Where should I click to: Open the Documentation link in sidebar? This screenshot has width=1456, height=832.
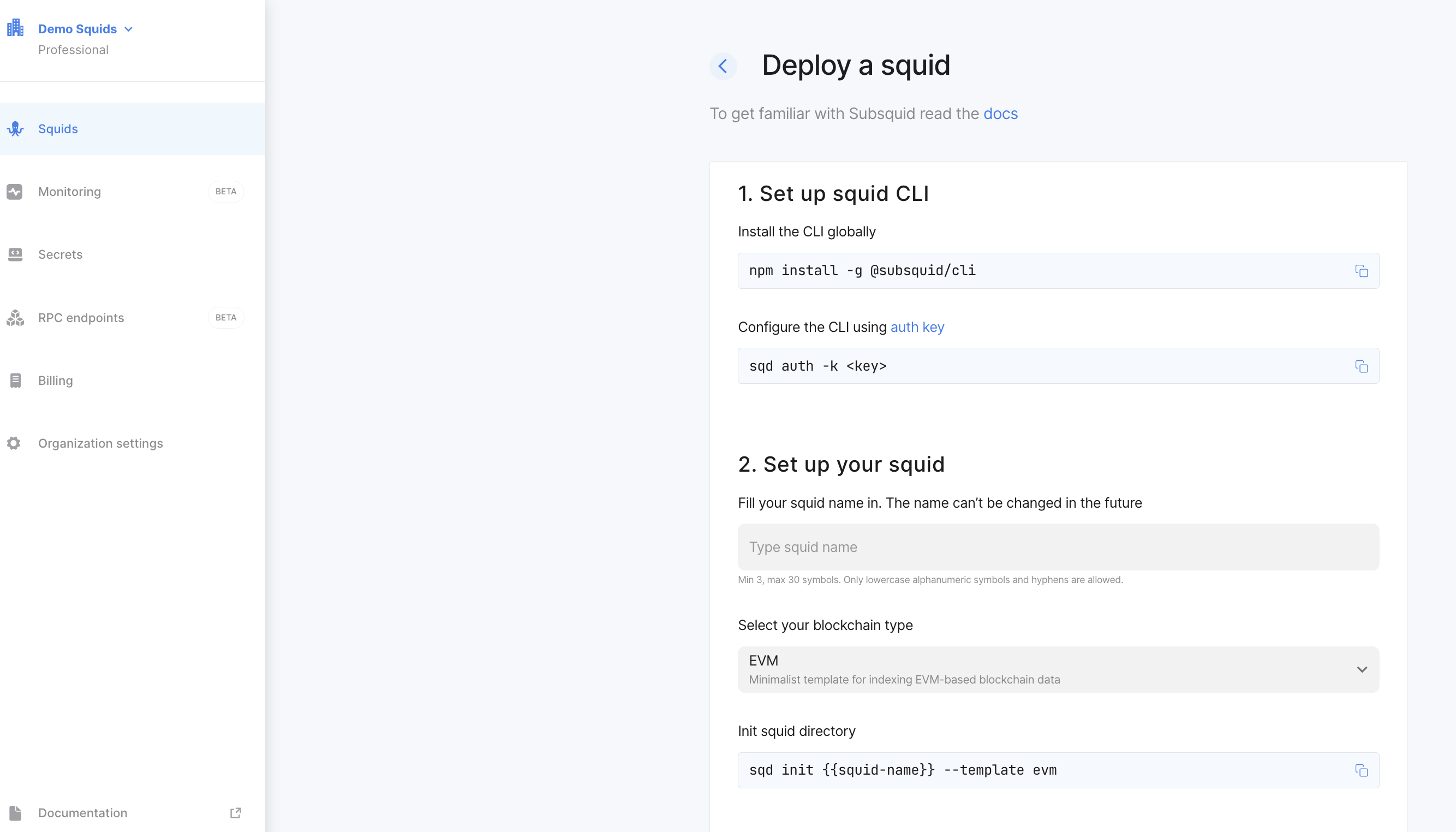pos(83,812)
